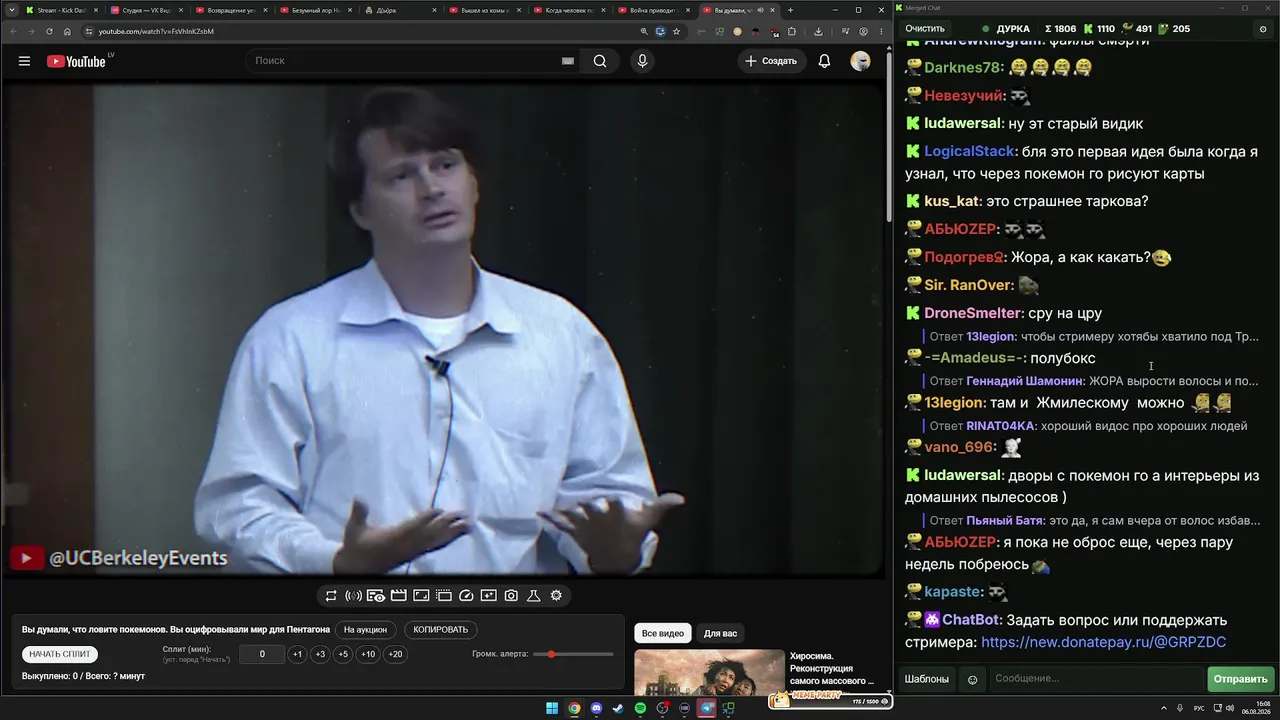Adjust the Громк. алерта volume slider
This screenshot has height=720, width=1280.
(x=574, y=654)
